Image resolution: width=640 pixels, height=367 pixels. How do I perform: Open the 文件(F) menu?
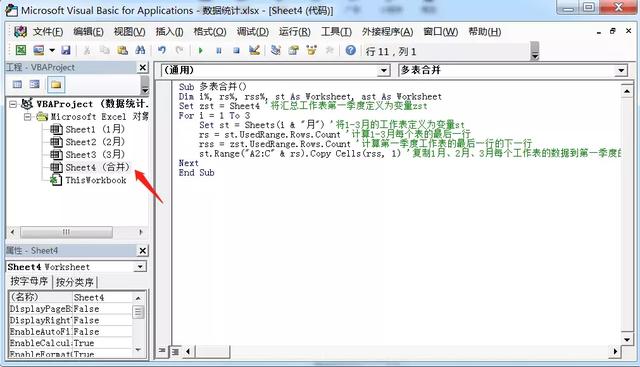click(x=48, y=32)
